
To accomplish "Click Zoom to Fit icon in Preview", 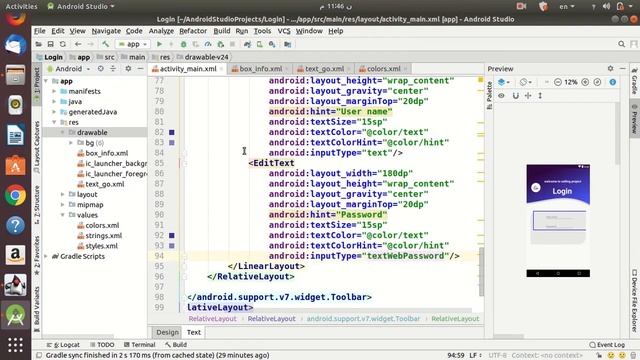I will [x=597, y=82].
